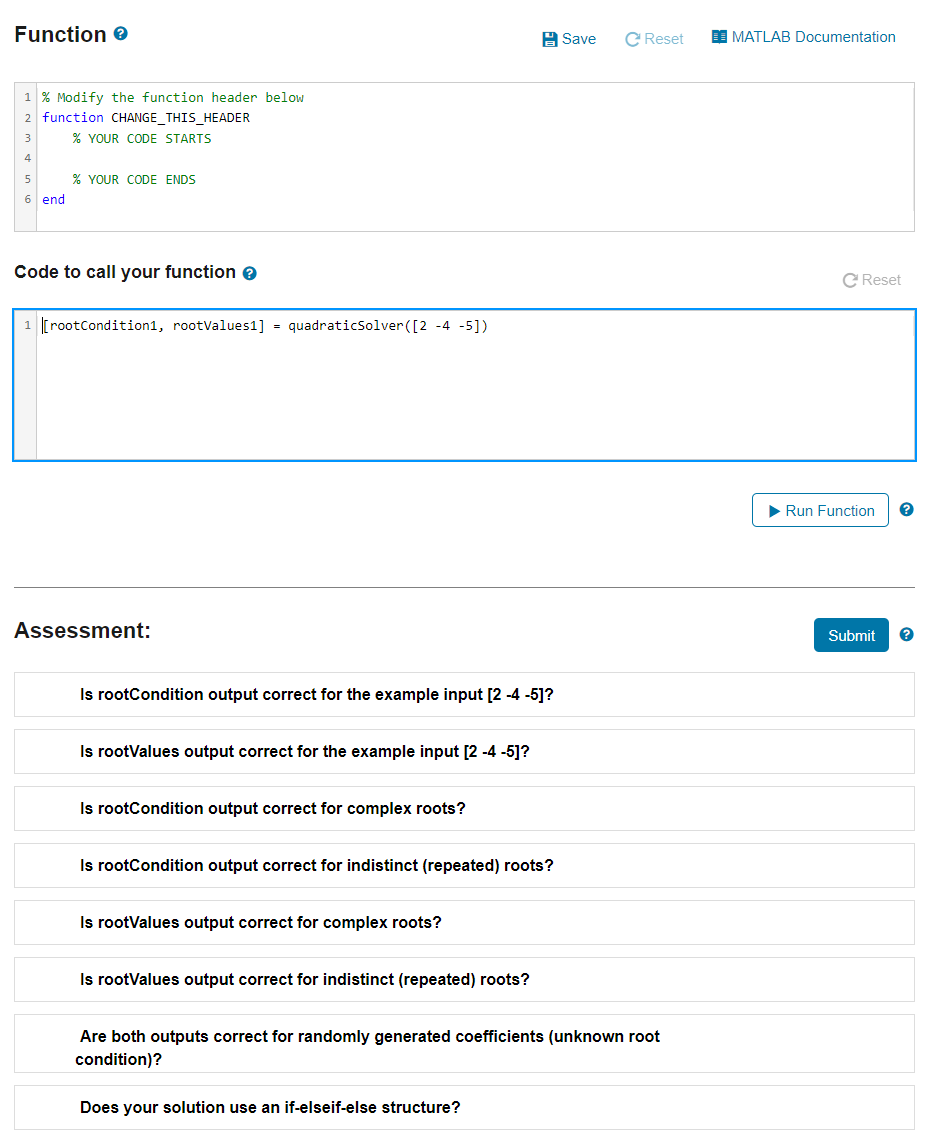The width and height of the screenshot is (937, 1145).
Task: Open help icon next to Code to call your function
Action: 250,273
